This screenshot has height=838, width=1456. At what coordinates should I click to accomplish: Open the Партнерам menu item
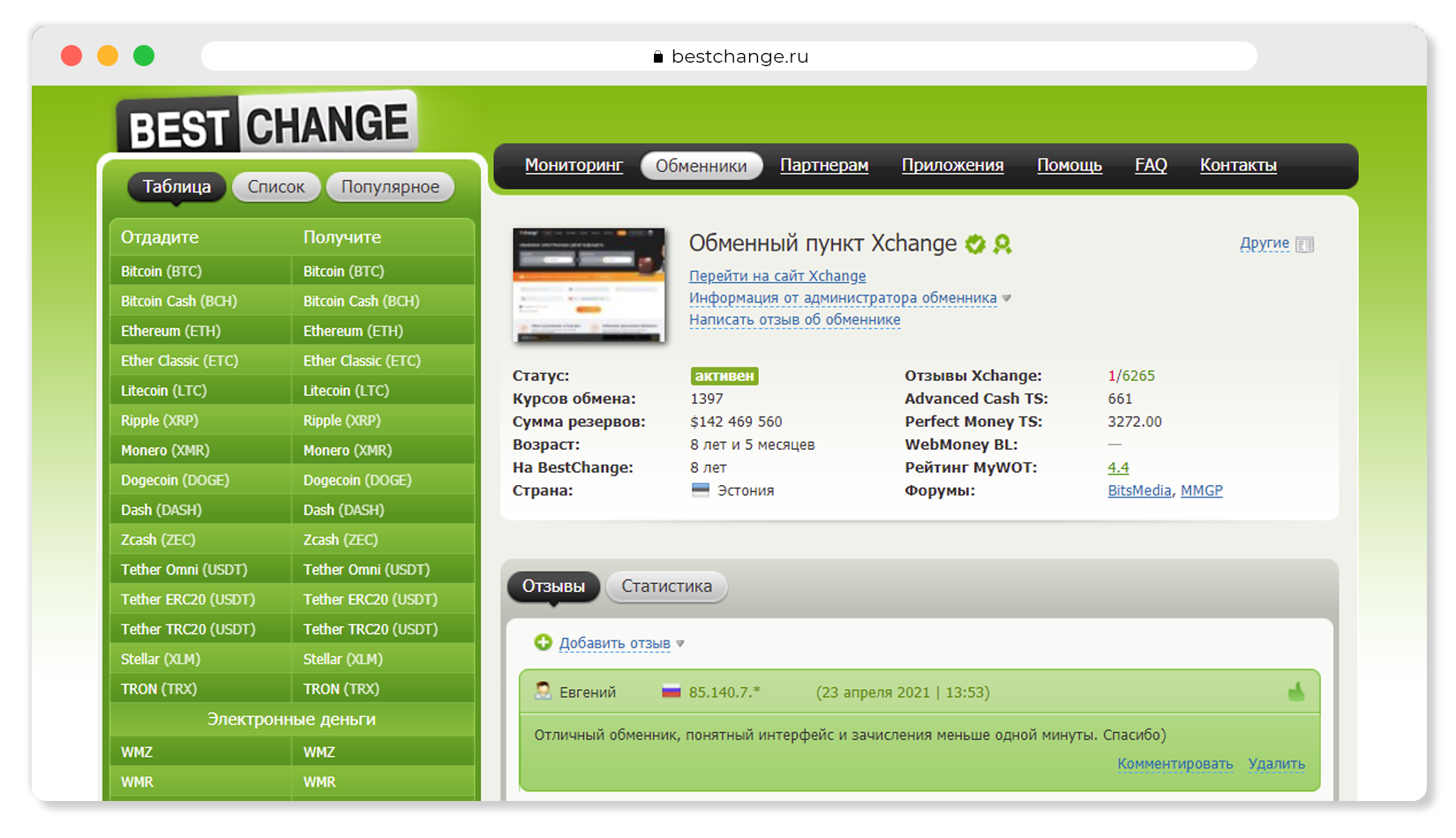click(824, 165)
